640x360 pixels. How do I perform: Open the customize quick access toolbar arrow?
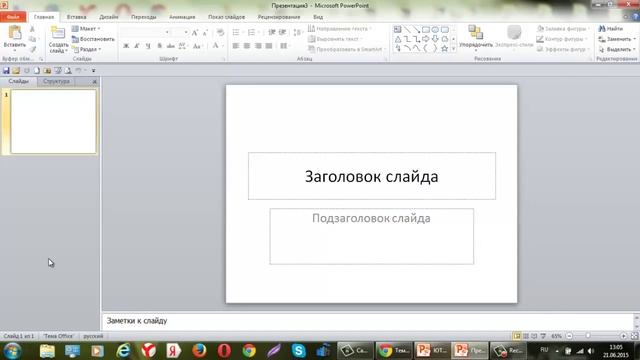tap(93, 71)
